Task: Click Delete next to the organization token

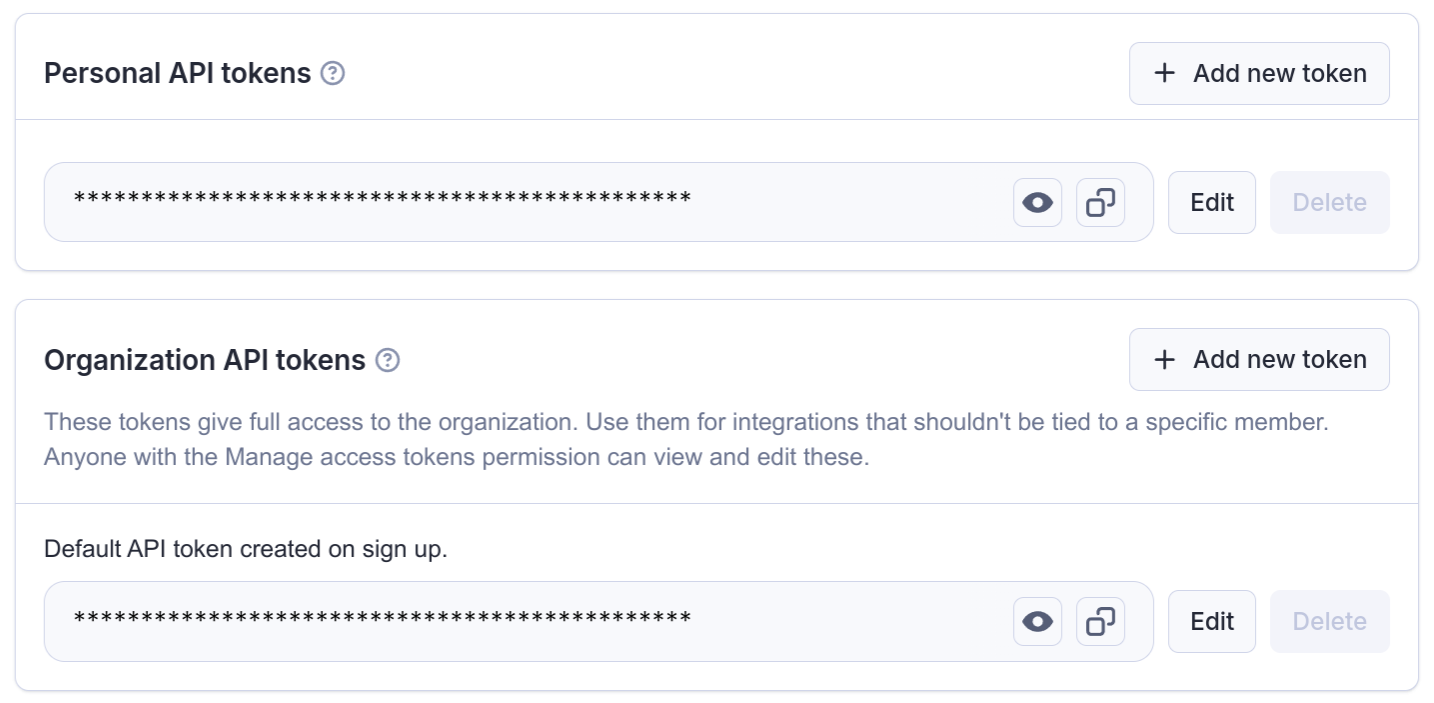Action: [x=1329, y=621]
